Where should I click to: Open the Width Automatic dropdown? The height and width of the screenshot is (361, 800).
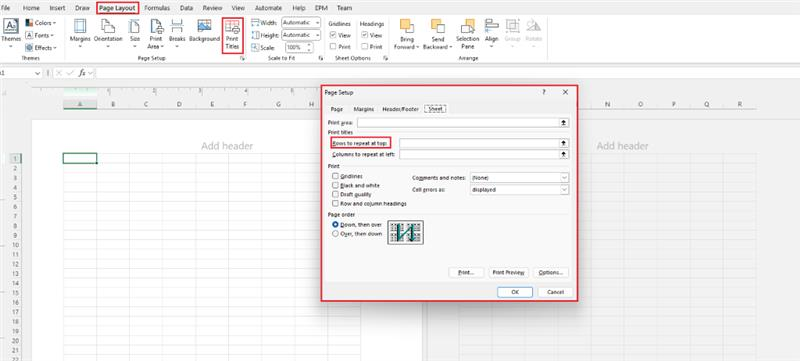[317, 22]
